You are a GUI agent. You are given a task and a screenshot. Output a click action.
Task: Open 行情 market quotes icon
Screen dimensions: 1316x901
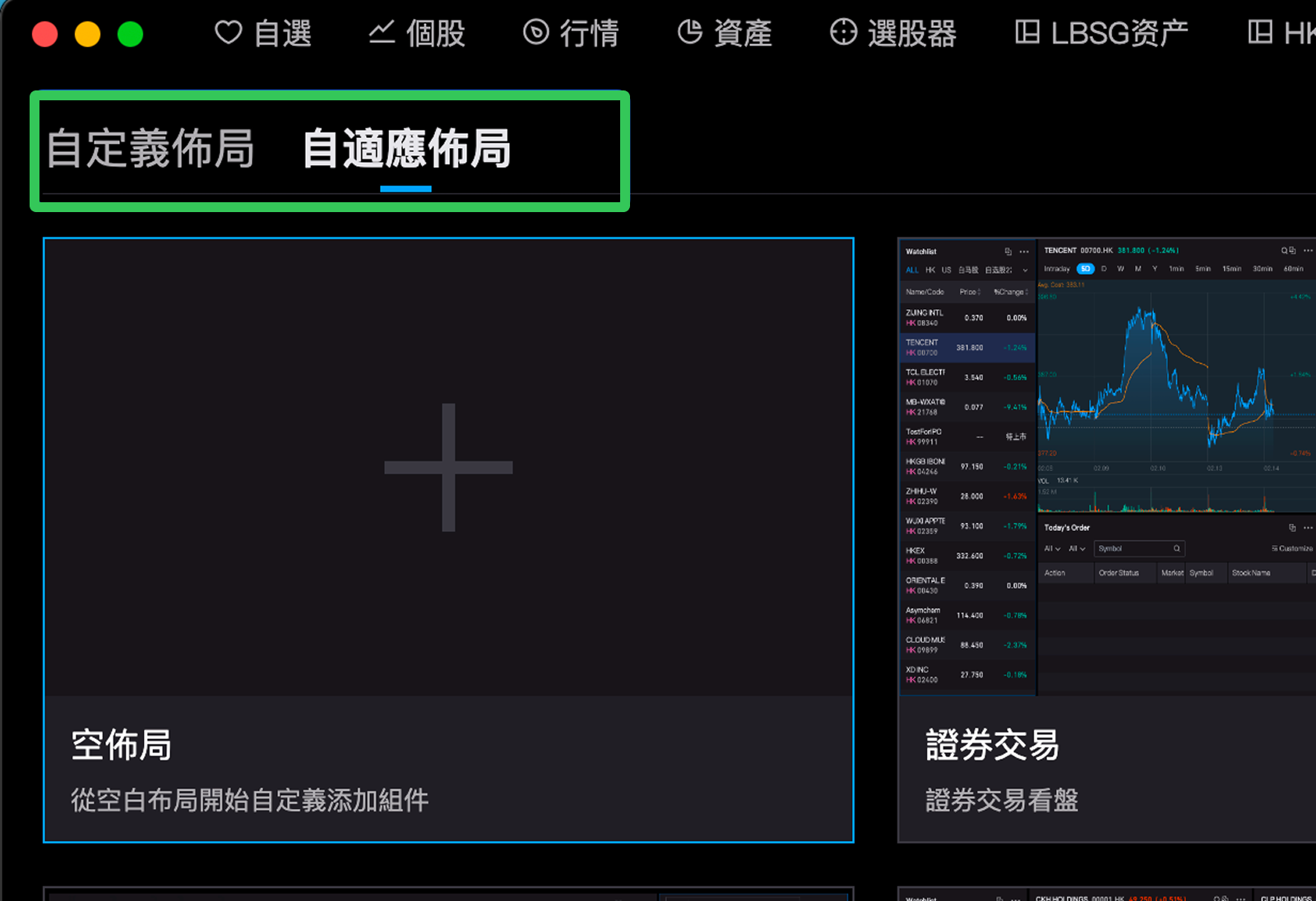(x=535, y=33)
